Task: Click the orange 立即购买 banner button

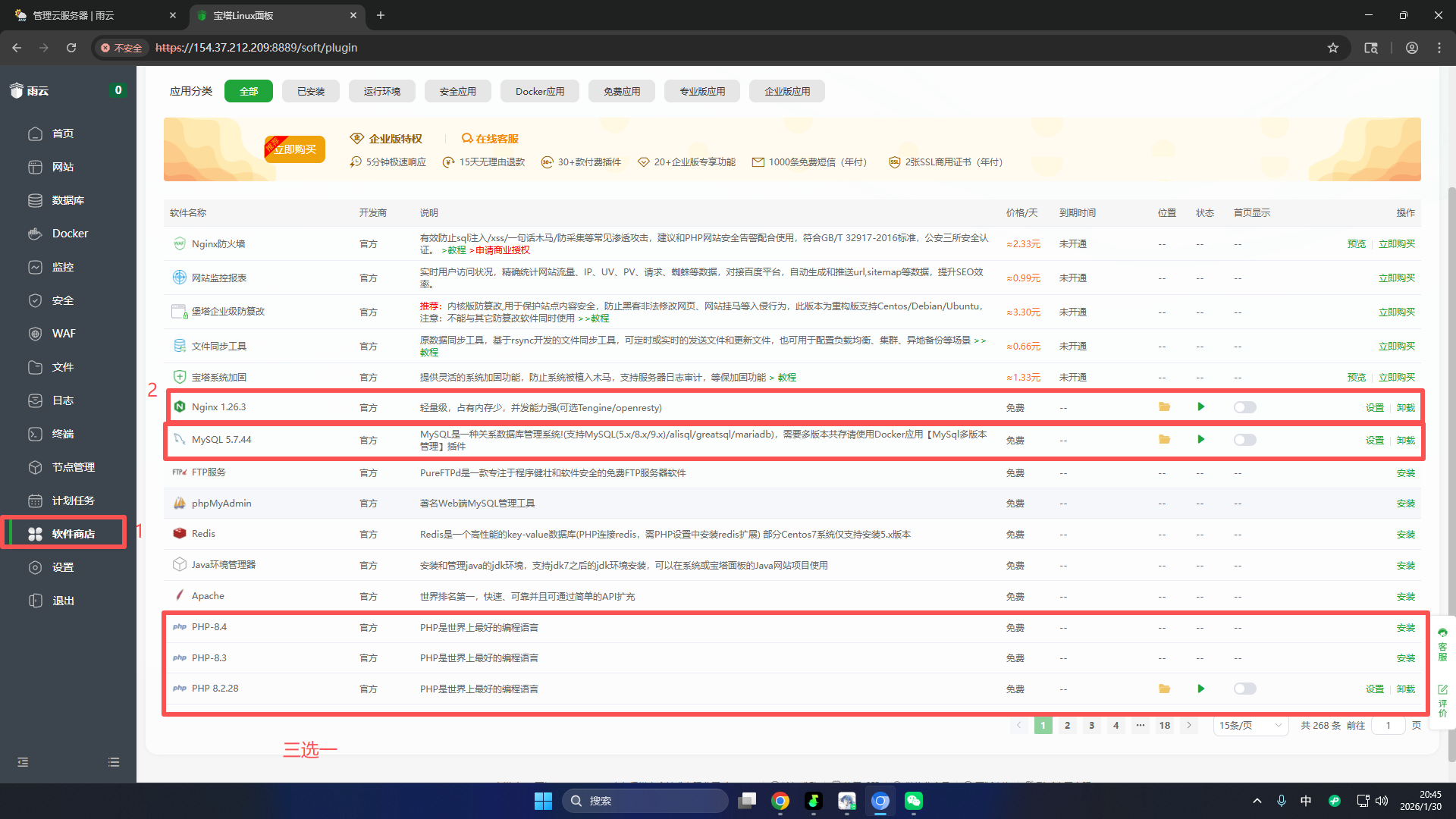Action: click(296, 149)
